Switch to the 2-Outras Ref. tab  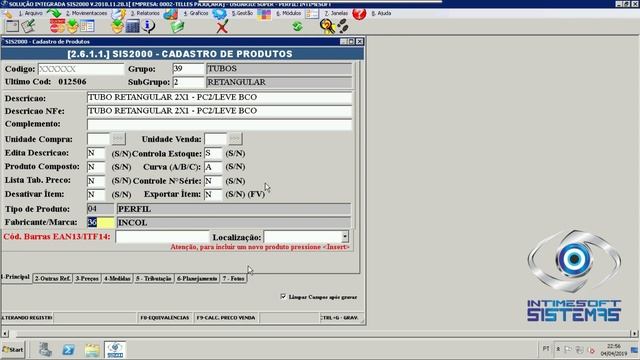point(53,278)
